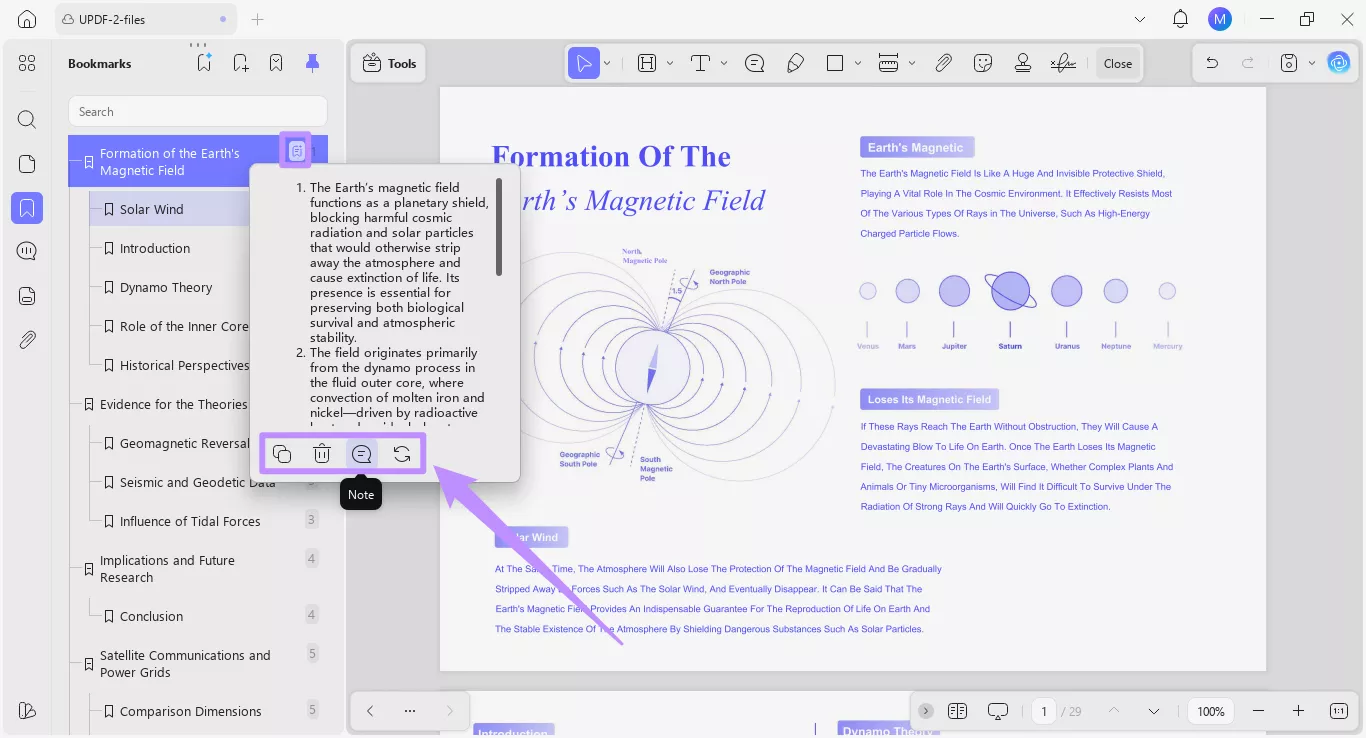
Task: Set actual size with 1:1 button
Action: click(1339, 711)
